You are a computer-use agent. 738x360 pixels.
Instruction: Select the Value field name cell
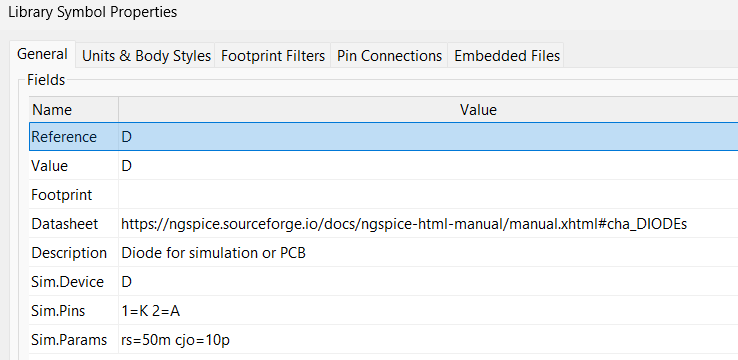click(74, 166)
